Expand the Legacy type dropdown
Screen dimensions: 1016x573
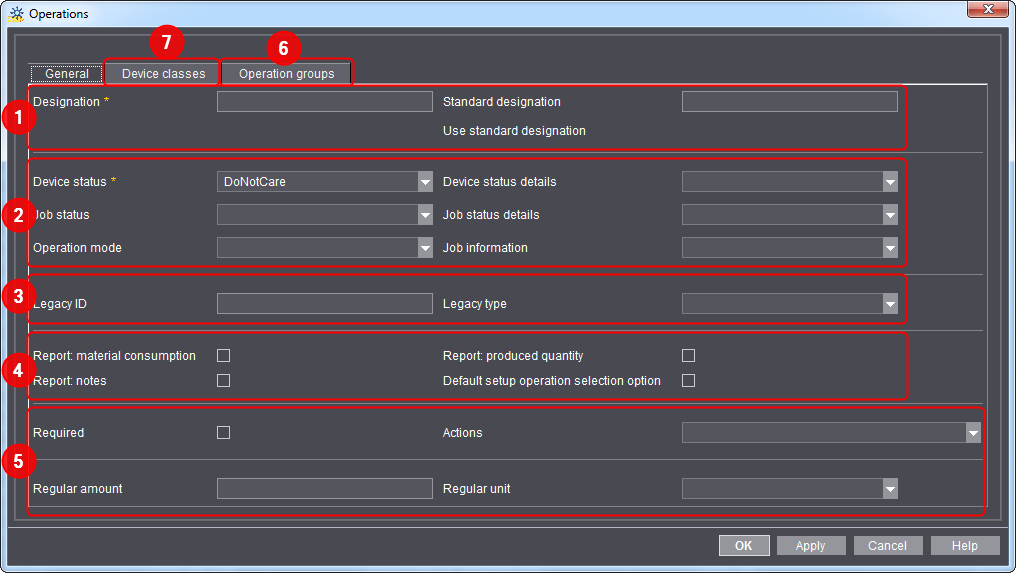(789, 304)
